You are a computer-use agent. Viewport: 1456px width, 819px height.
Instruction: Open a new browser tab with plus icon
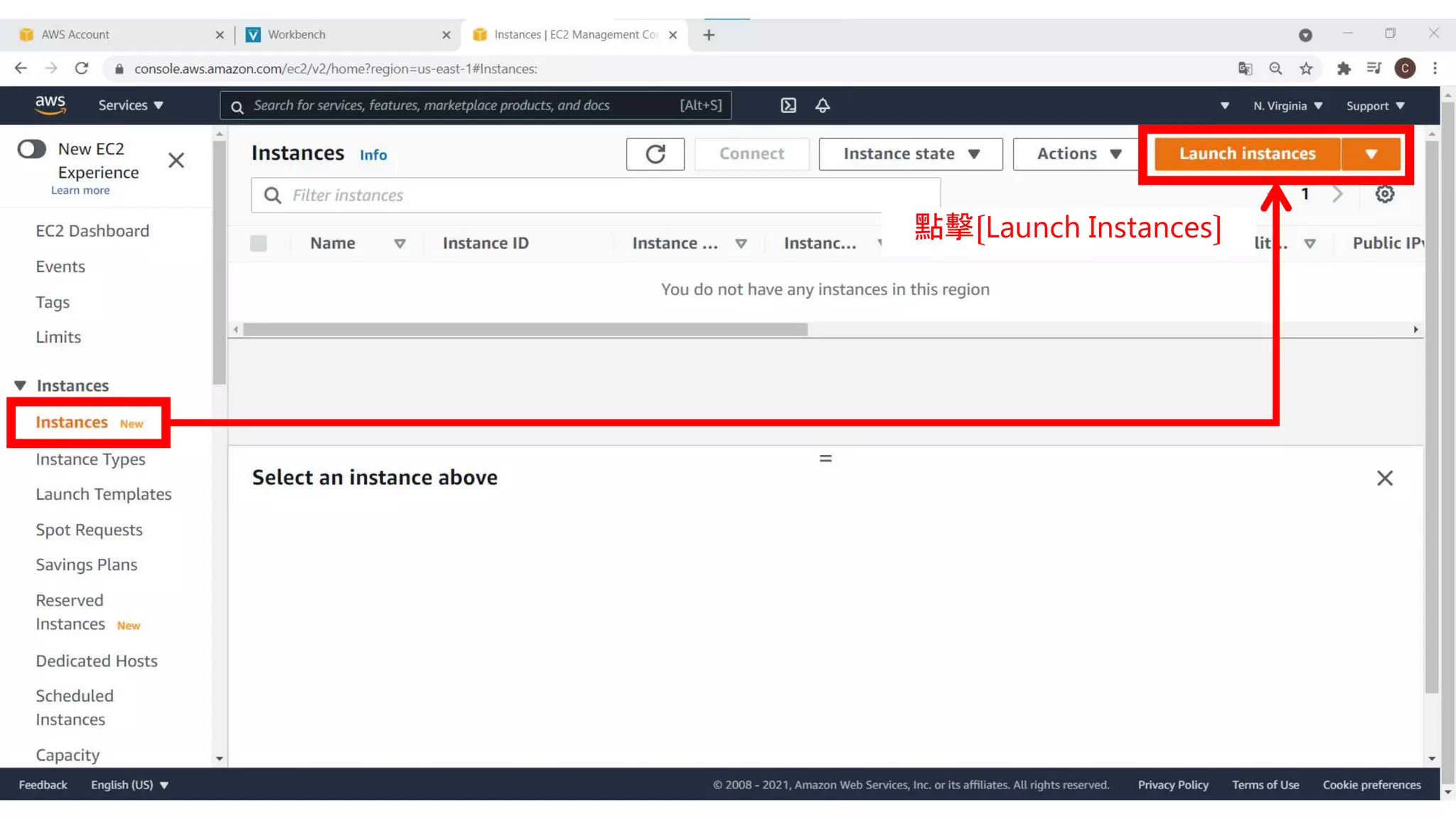tap(709, 35)
